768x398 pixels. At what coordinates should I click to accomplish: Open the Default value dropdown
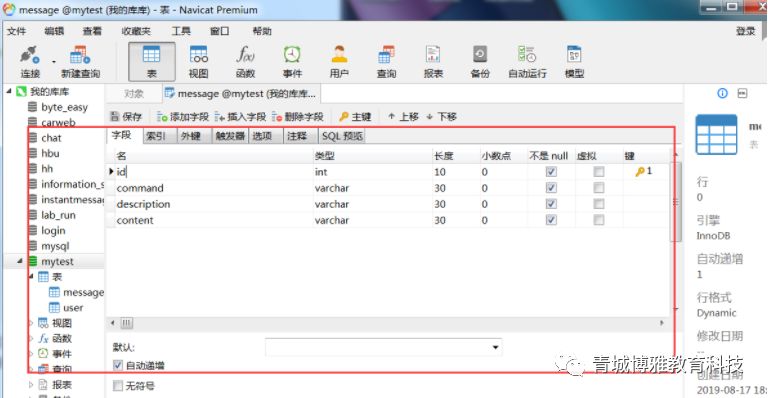[496, 347]
